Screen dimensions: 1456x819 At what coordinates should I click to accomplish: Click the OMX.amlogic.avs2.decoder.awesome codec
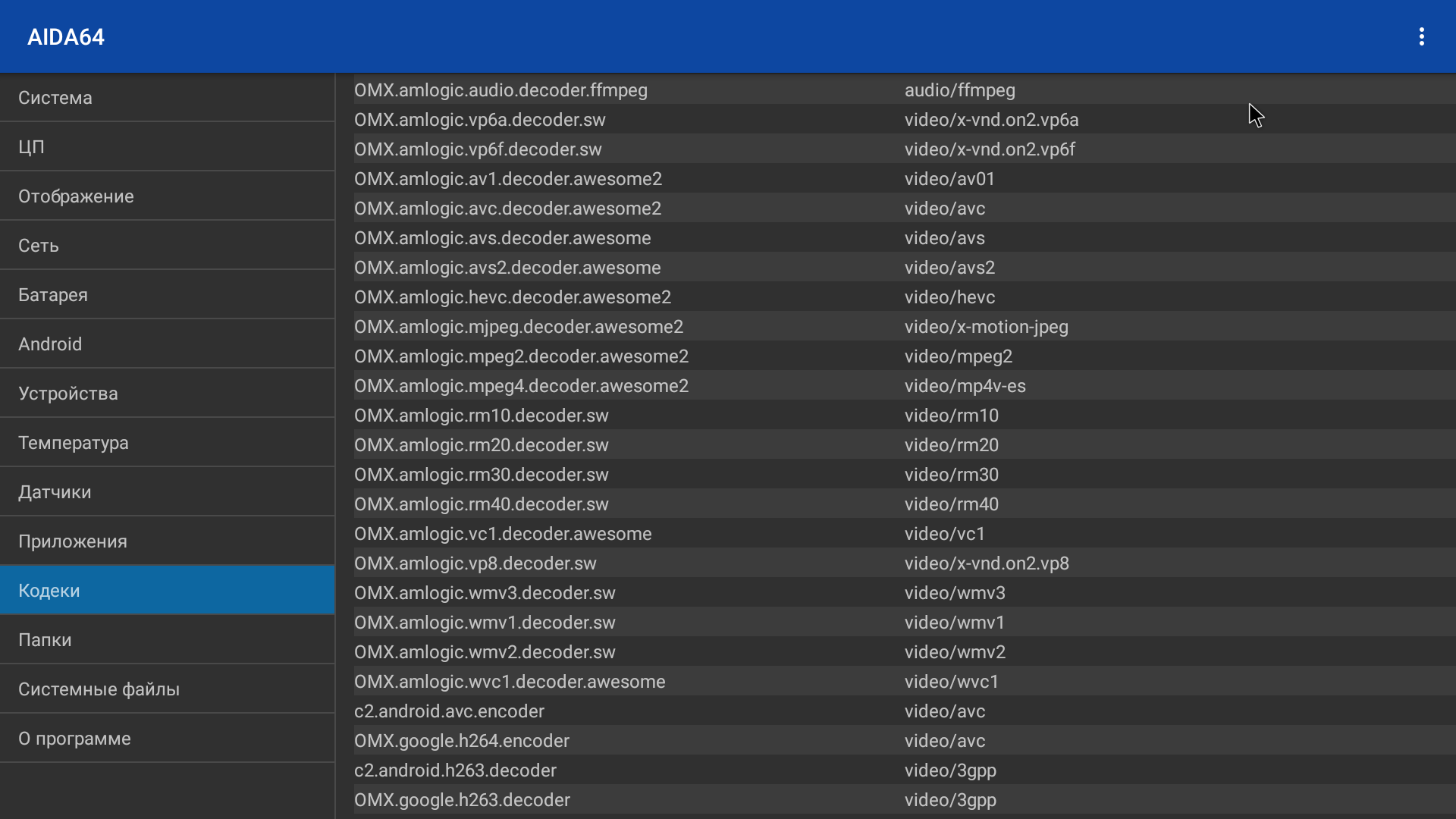904,268
